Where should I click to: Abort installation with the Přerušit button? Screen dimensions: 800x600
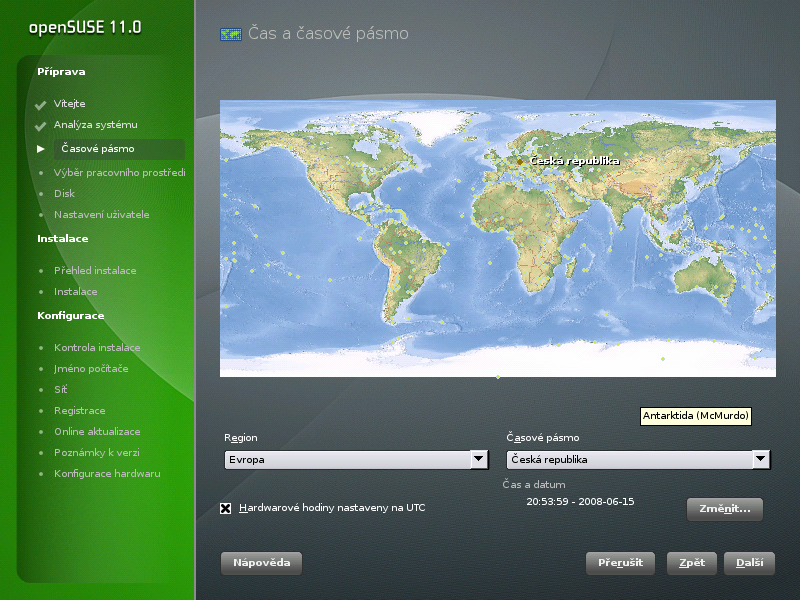coord(620,563)
